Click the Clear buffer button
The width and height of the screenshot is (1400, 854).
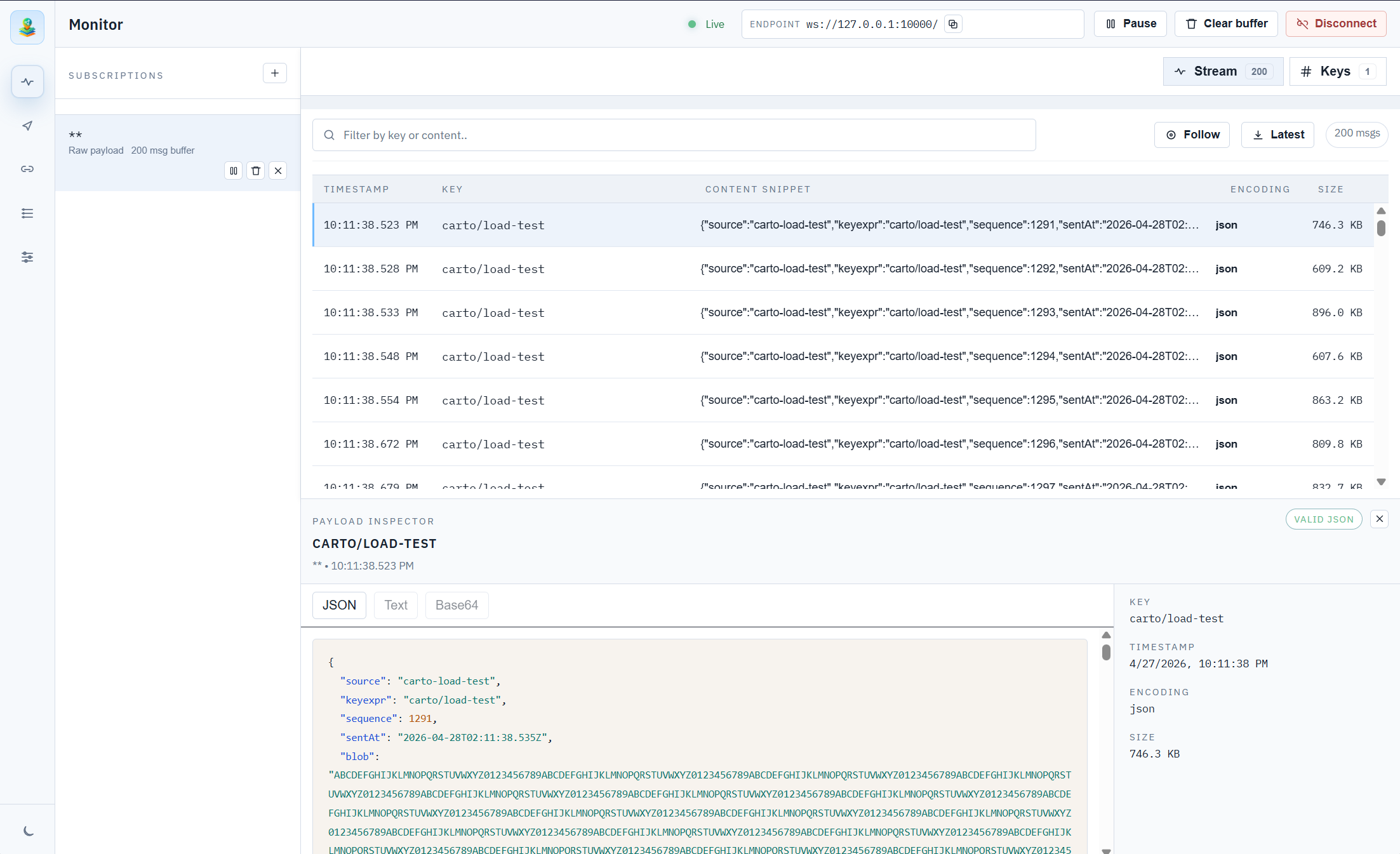pyautogui.click(x=1227, y=24)
